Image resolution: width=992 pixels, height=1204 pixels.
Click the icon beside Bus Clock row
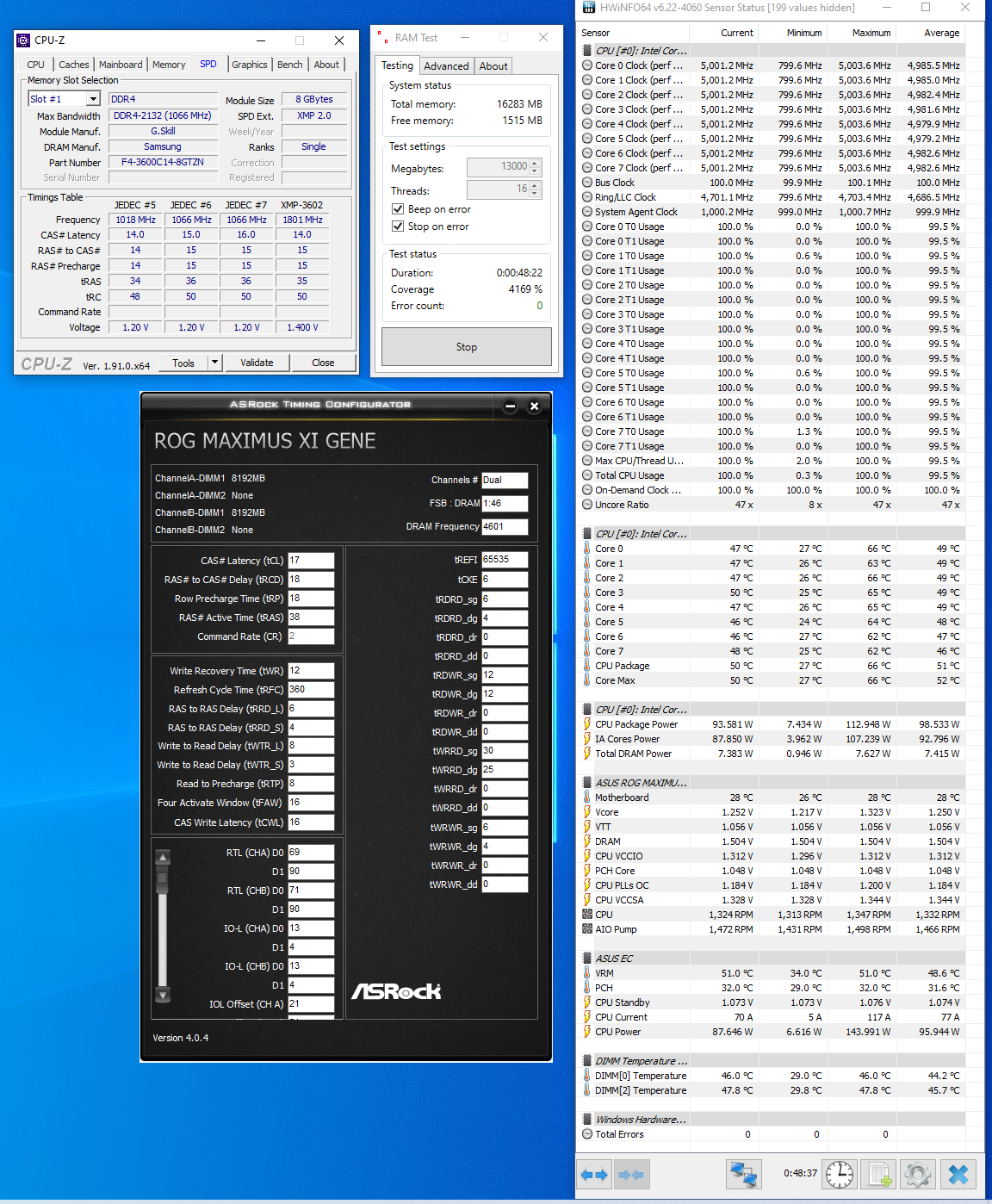pos(587,183)
